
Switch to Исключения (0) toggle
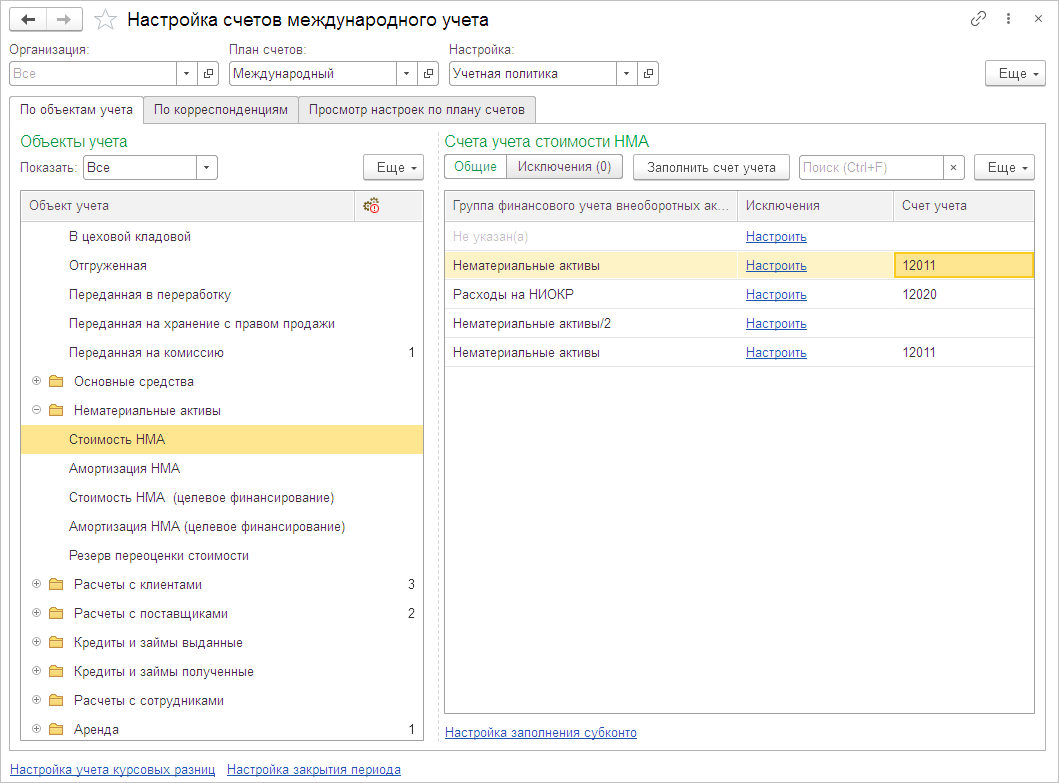[564, 167]
